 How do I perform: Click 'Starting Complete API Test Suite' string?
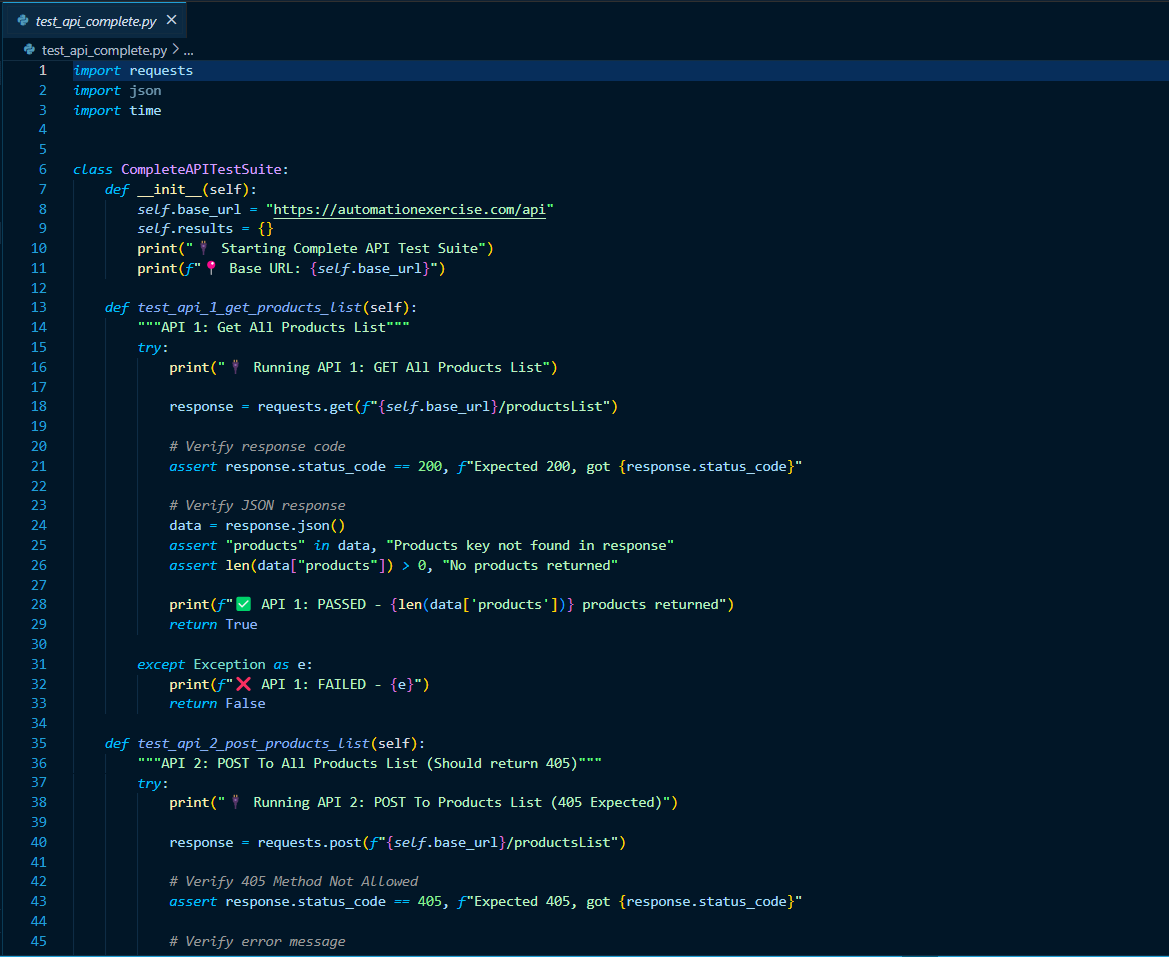click(x=349, y=248)
